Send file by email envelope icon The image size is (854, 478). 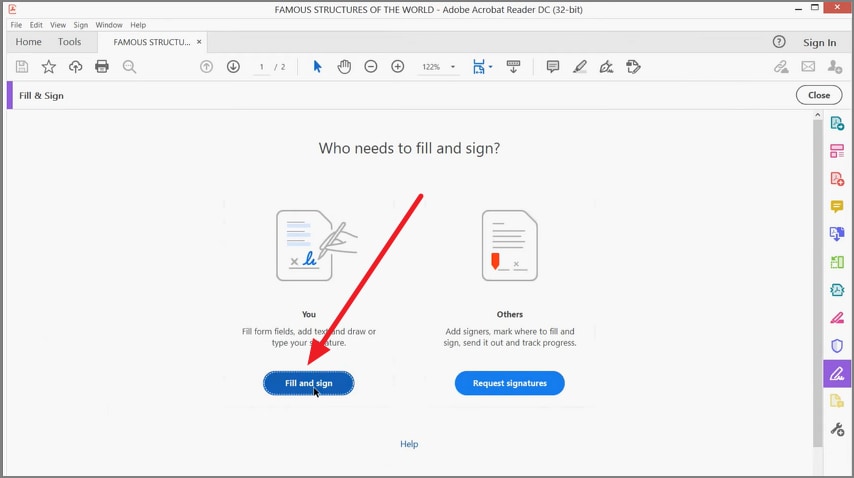pyautogui.click(x=808, y=66)
